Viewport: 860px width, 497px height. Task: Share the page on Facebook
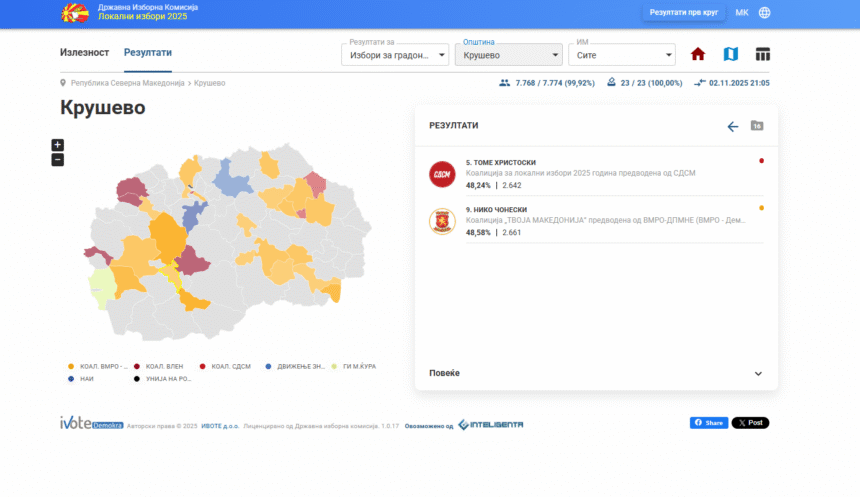[708, 423]
